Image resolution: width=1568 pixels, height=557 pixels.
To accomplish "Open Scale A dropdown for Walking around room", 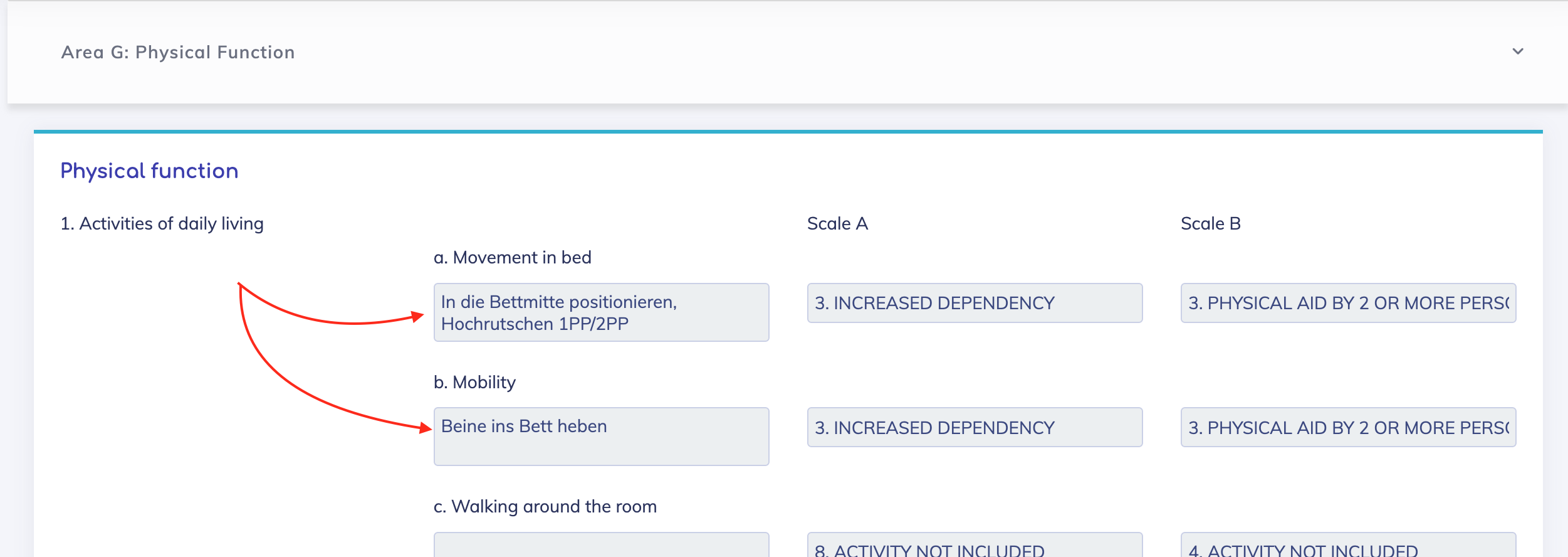I will 975,547.
